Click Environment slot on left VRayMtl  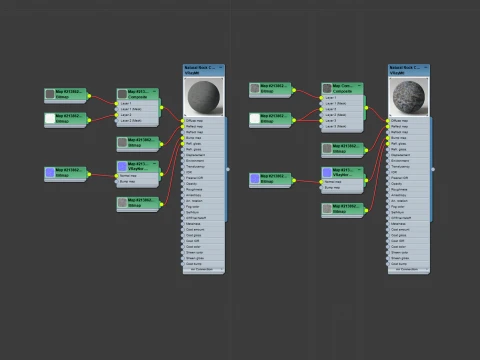tap(204, 161)
